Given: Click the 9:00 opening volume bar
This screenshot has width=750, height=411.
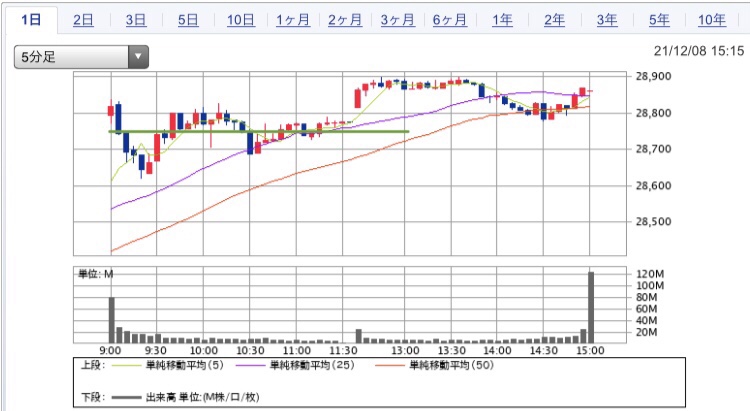Looking at the screenshot, I should coord(111,320).
